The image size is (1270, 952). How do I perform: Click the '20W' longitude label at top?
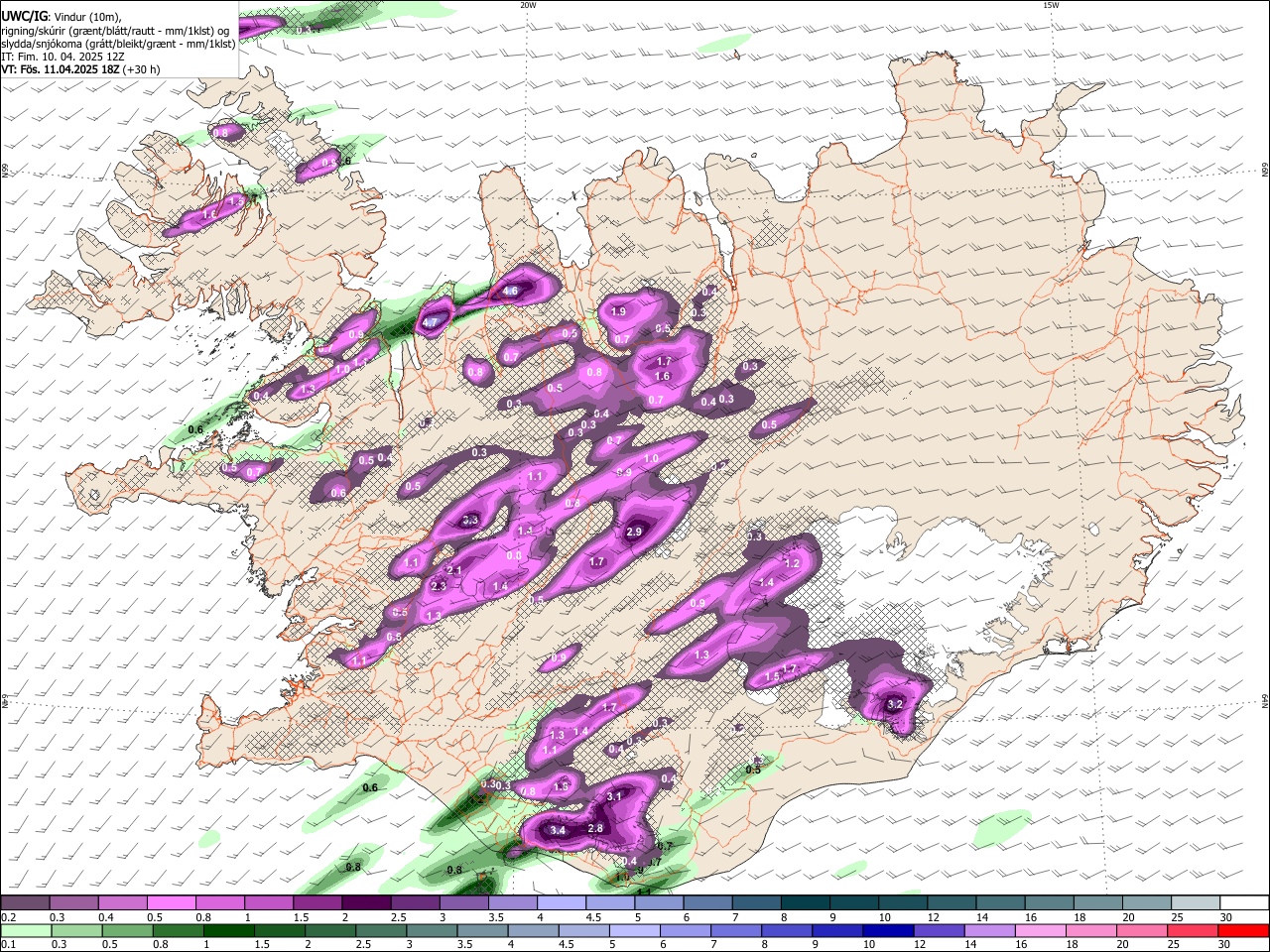(x=528, y=5)
